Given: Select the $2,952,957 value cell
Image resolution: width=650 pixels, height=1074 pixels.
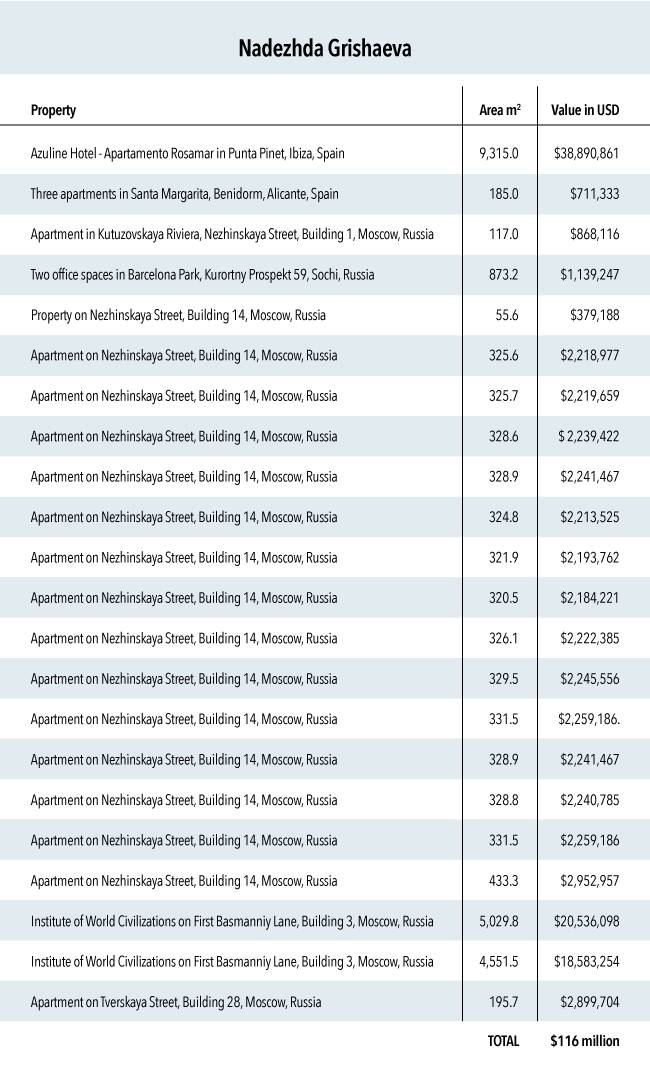Looking at the screenshot, I should click(x=589, y=881).
